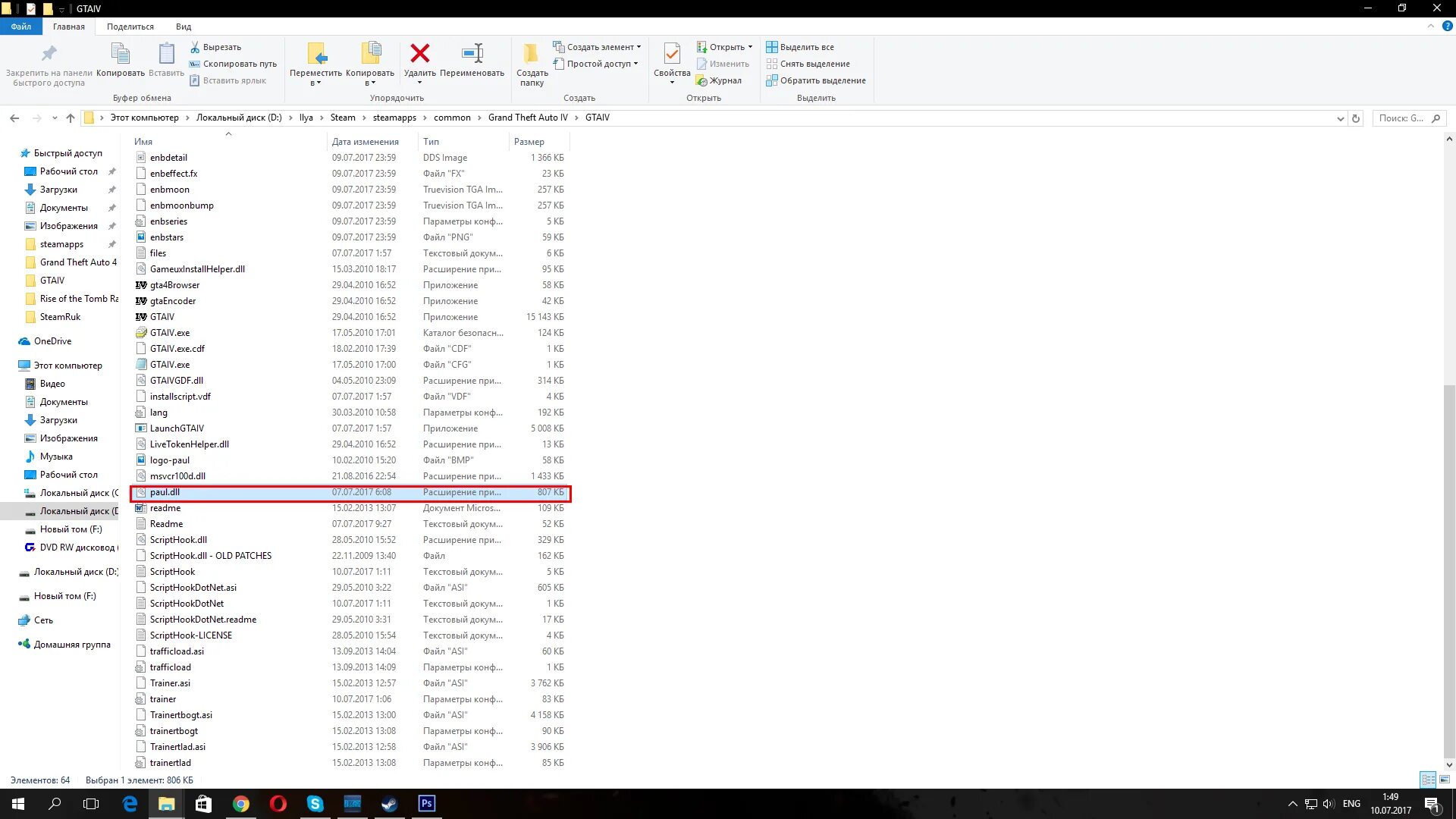This screenshot has height=819, width=1456.
Task: Select the Trainer.asi file
Action: (170, 683)
